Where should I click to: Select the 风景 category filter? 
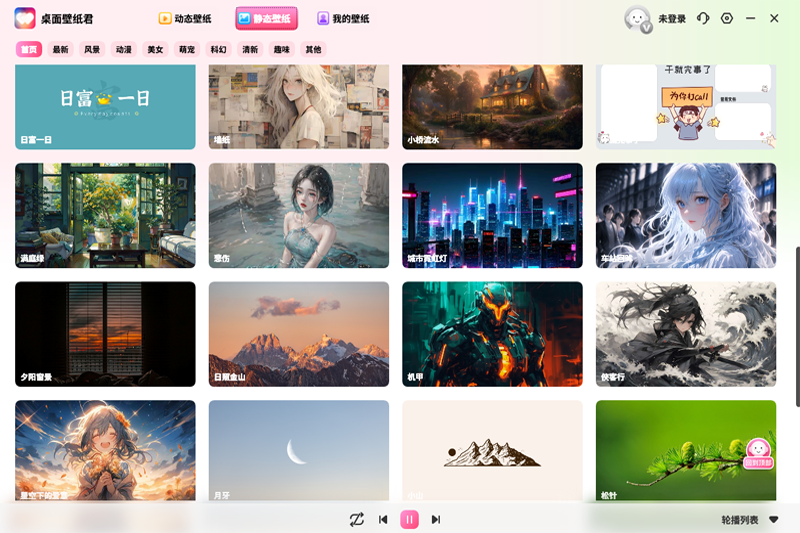(x=92, y=49)
